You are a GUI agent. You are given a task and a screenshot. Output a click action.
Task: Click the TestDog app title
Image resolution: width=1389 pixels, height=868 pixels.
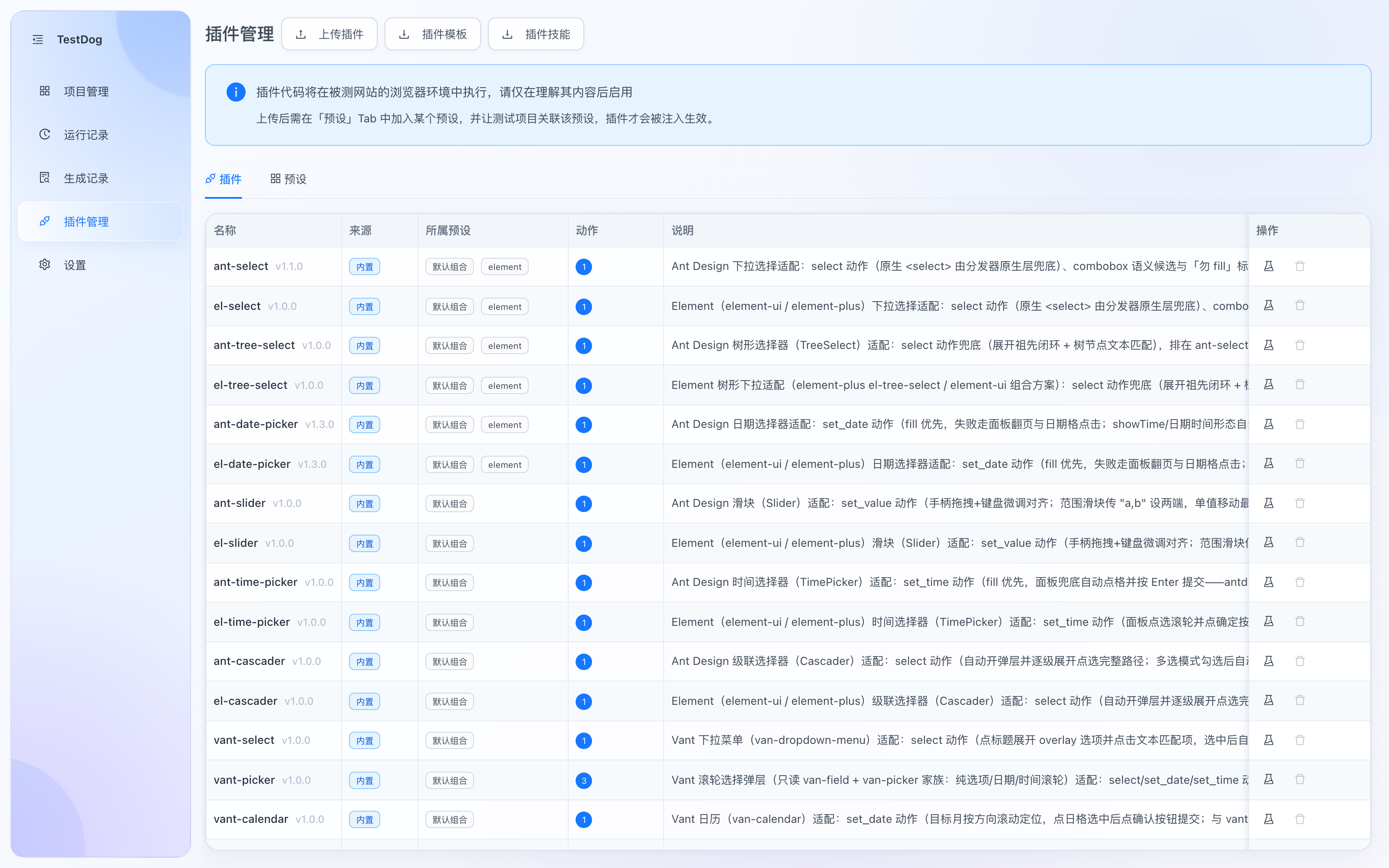click(x=80, y=39)
